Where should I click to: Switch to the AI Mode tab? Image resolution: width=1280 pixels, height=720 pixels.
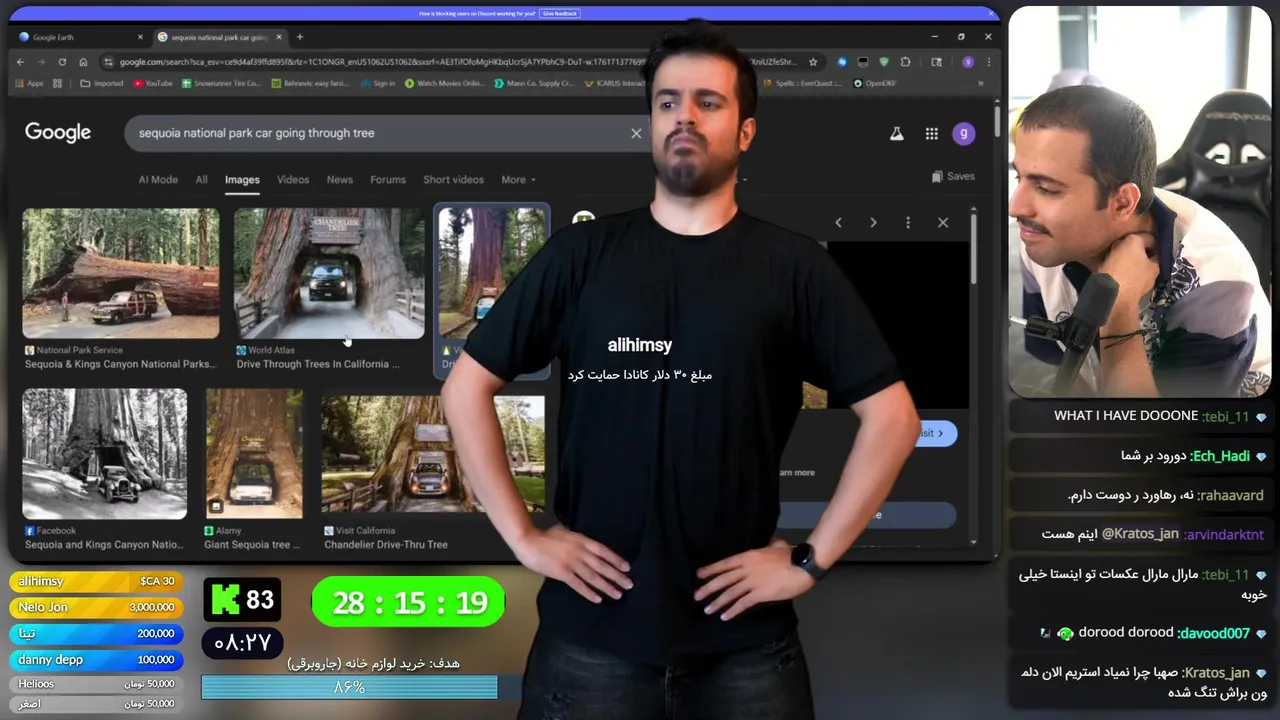pos(158,180)
